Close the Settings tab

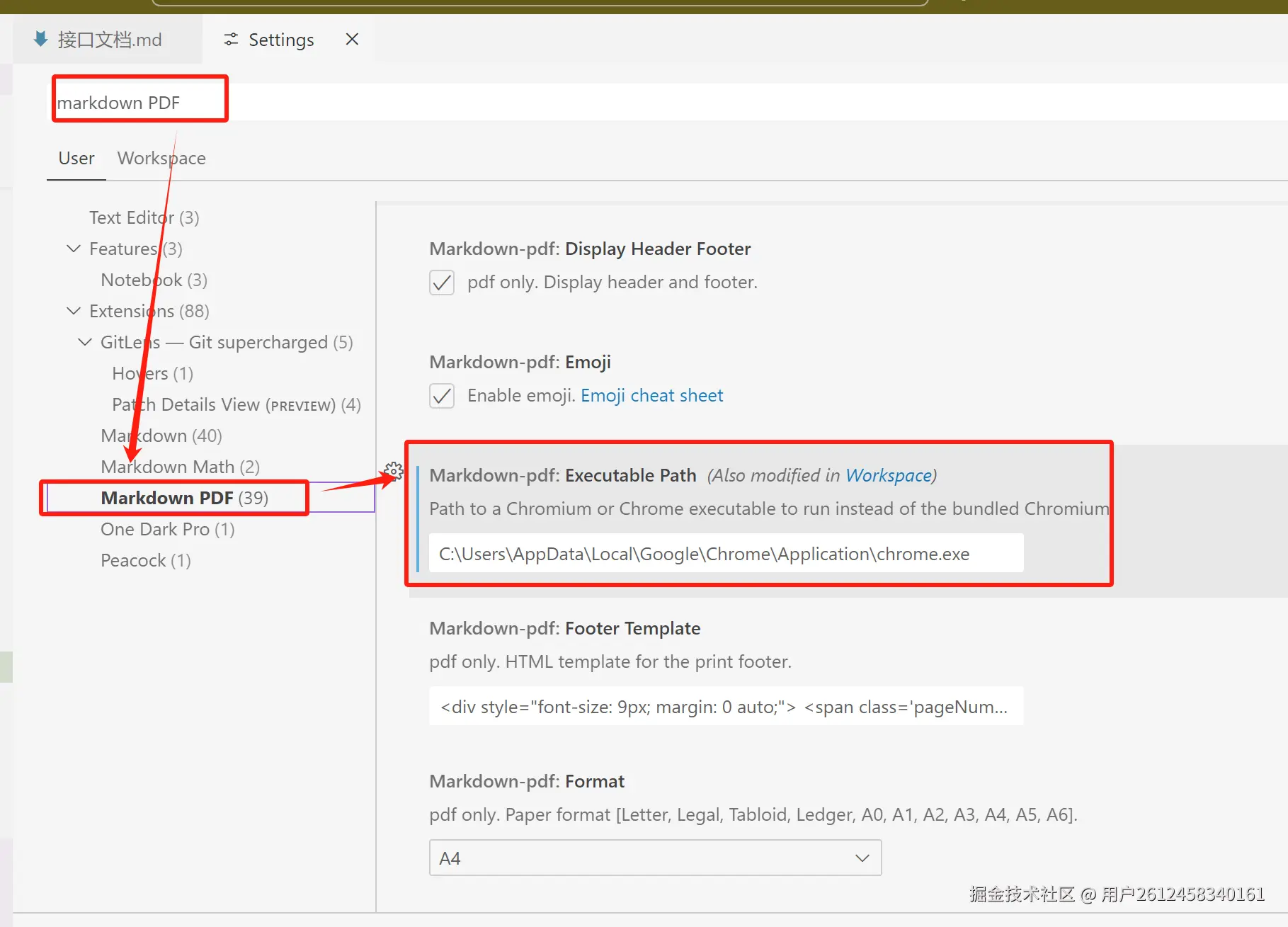coord(352,39)
